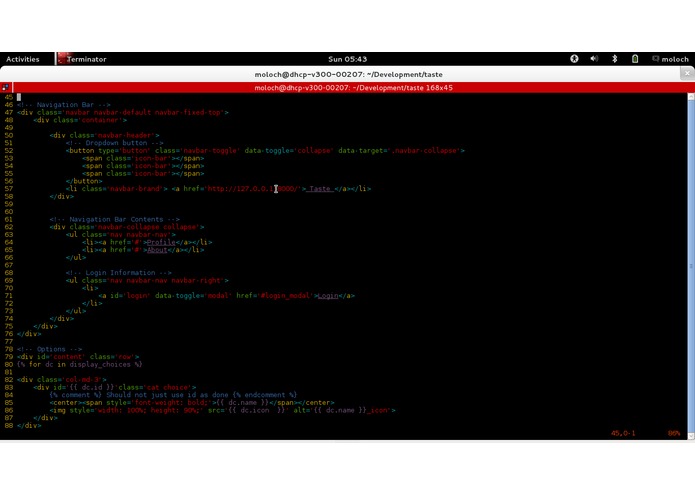Click the Terminator app icon in top bar
Screen dimensions: 695x494
click(62, 58)
